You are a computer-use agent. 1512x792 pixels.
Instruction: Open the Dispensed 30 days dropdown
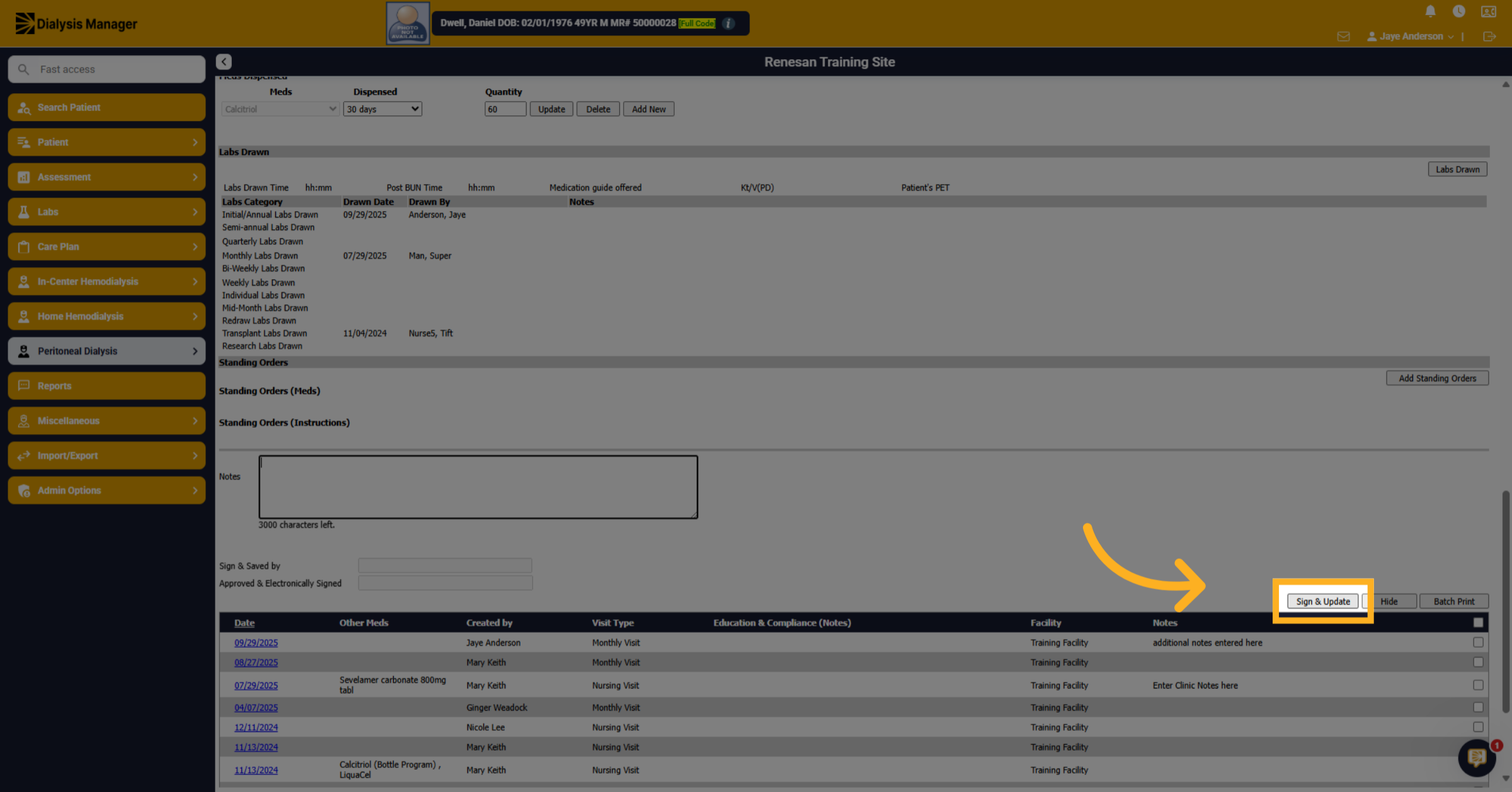382,109
